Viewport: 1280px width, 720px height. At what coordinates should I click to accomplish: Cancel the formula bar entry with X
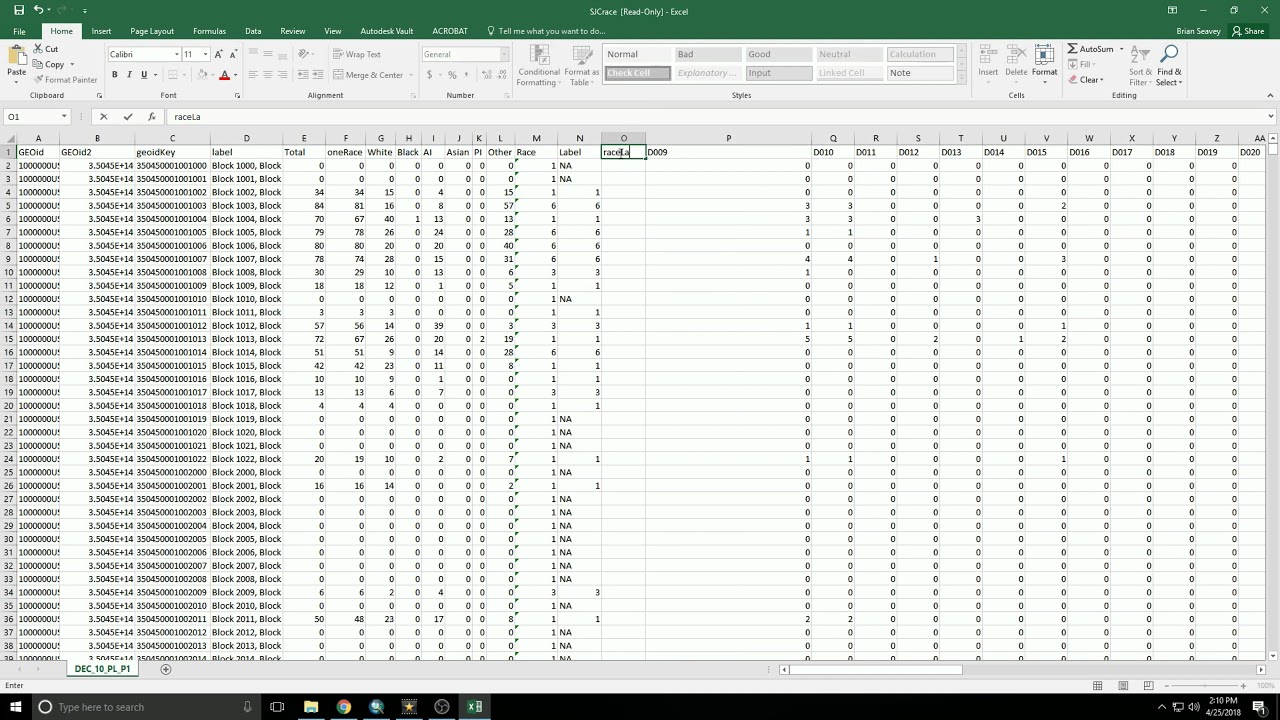point(103,117)
